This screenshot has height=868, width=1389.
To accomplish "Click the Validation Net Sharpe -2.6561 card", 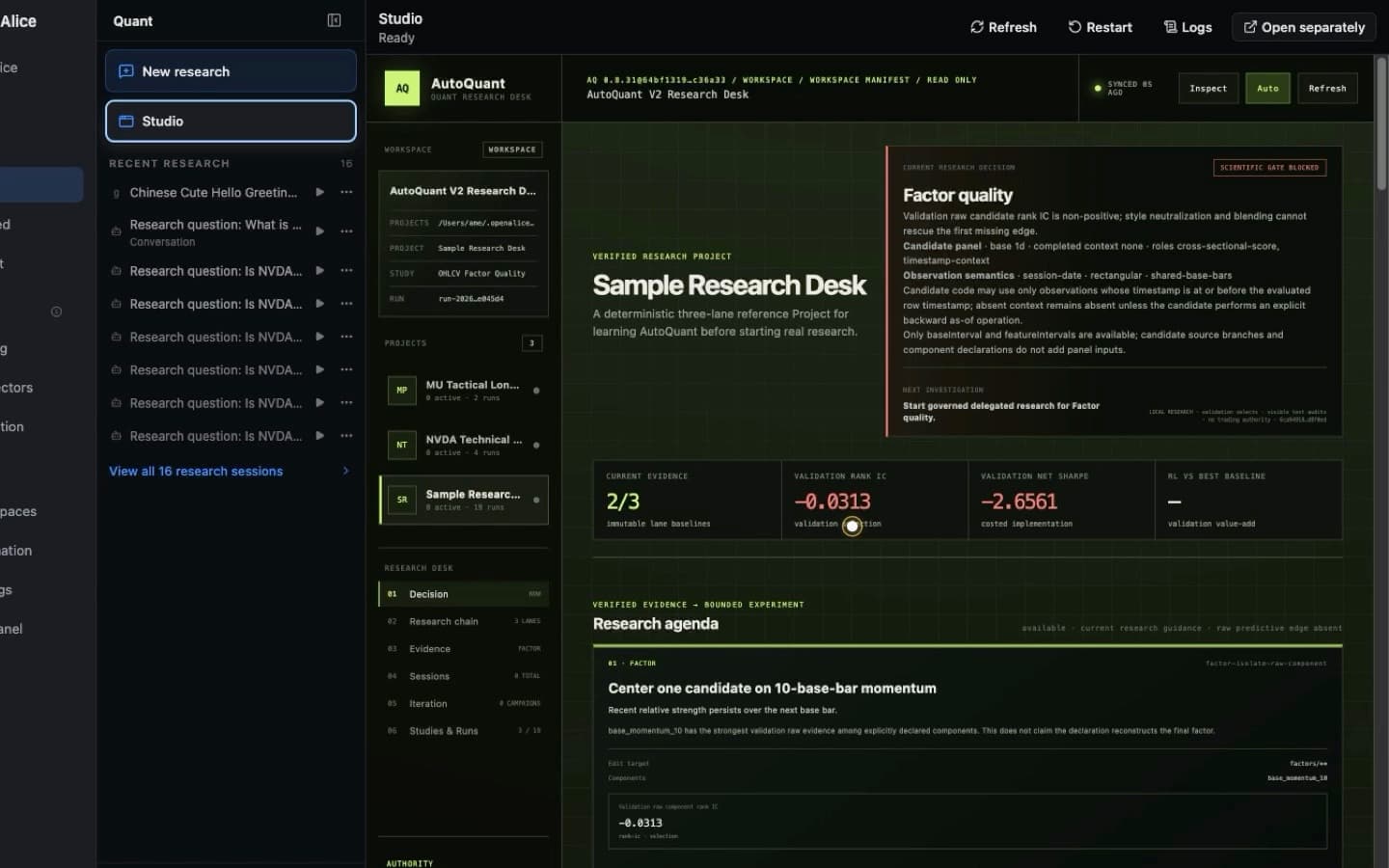I will point(1061,500).
